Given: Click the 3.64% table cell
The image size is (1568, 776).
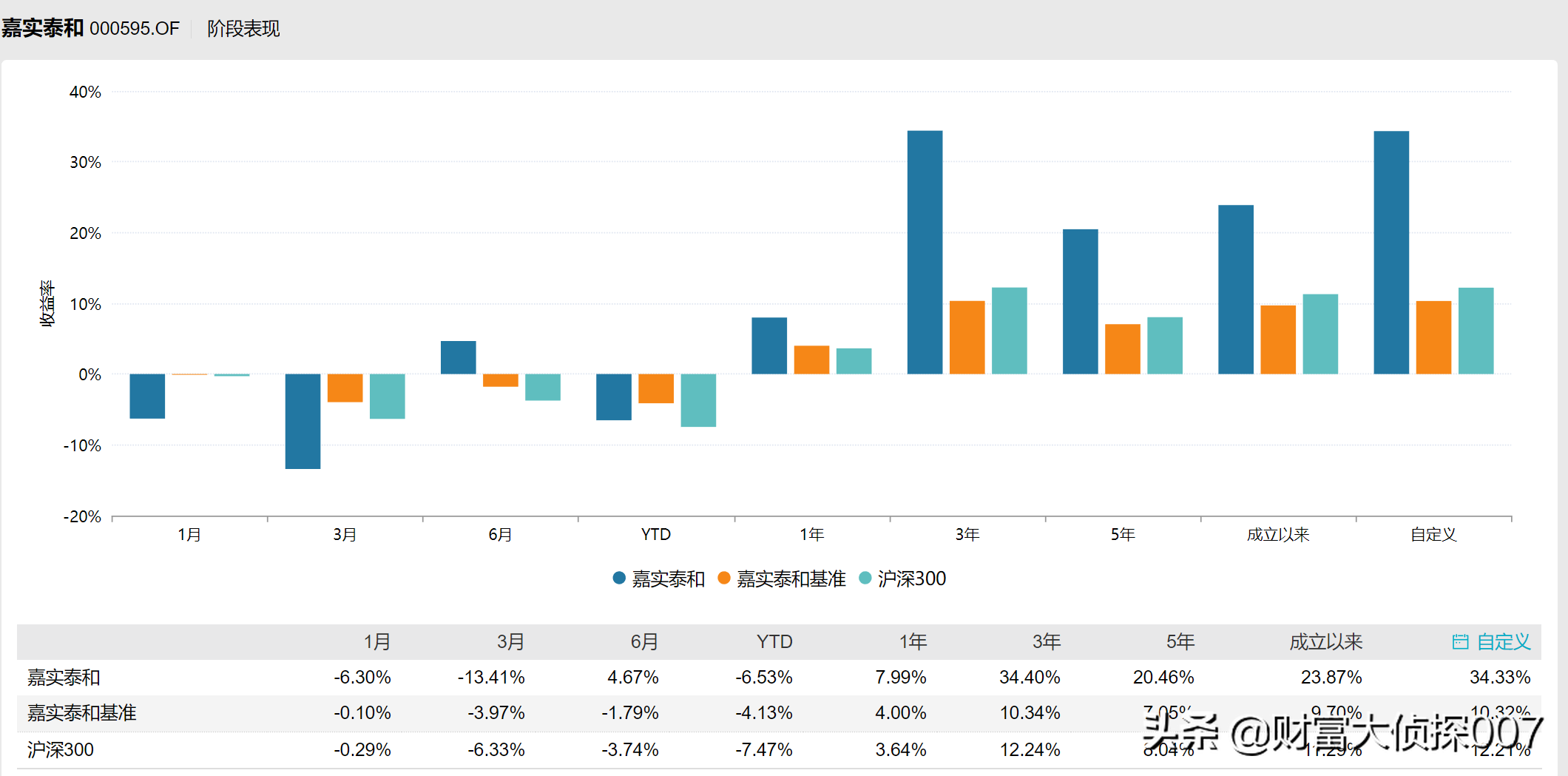Looking at the screenshot, I should click(x=901, y=749).
